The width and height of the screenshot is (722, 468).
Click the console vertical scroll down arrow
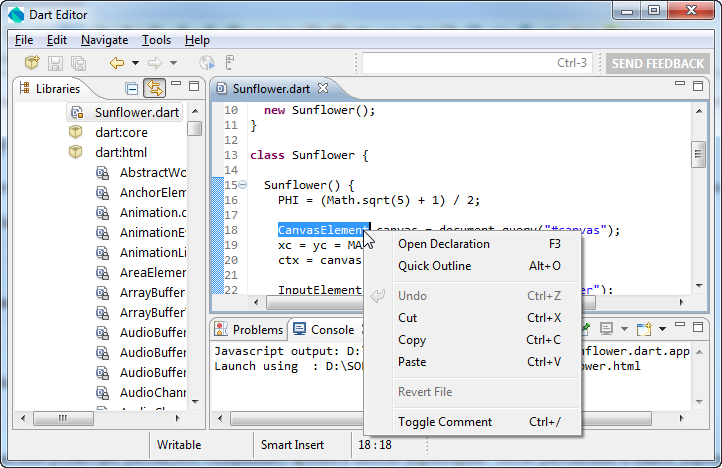pos(699,402)
